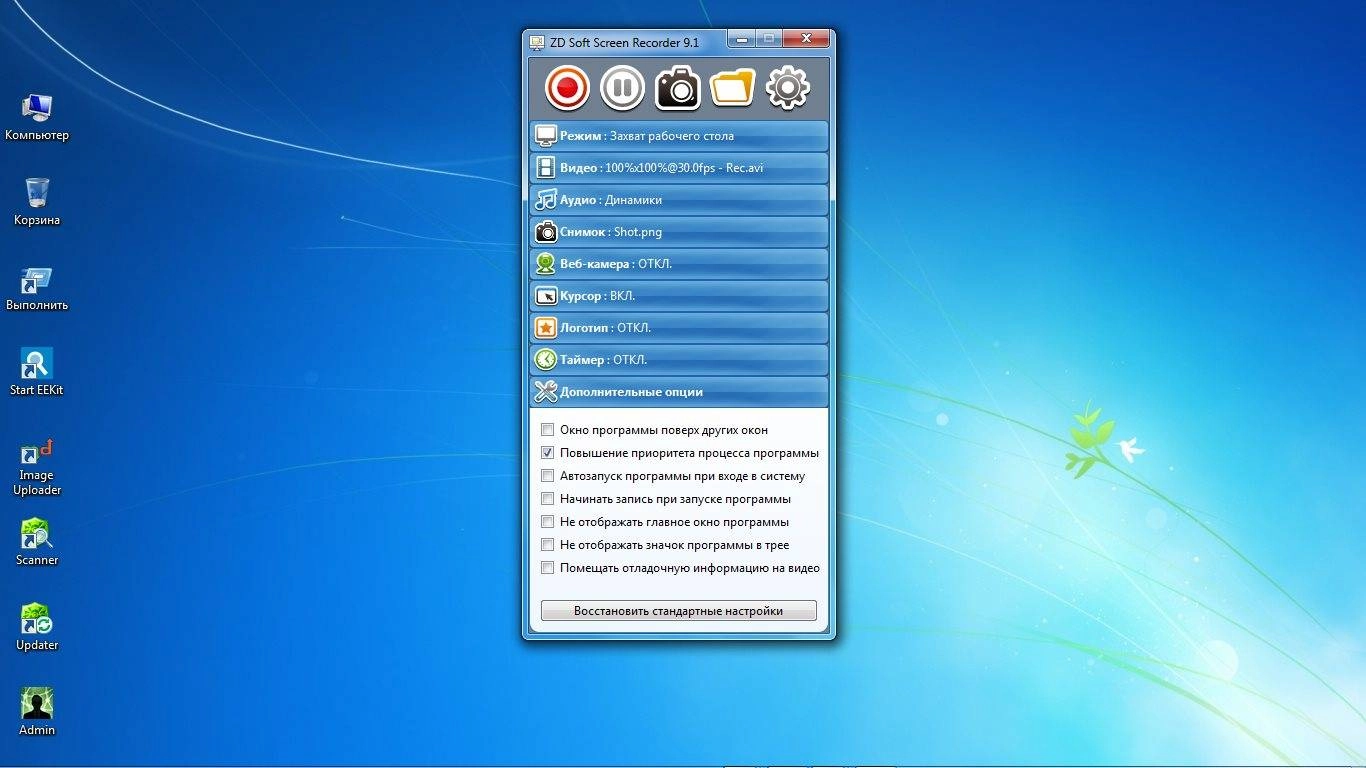Click the film icon beside Видео

[546, 168]
